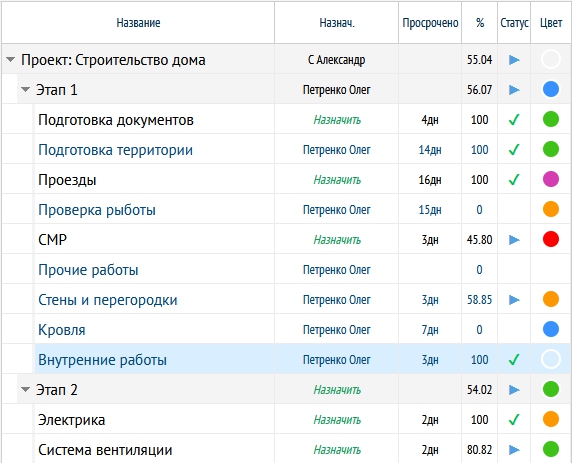Image resolution: width=572 pixels, height=463 pixels.
Task: Click the green checkmark for Подготовка документов
Action: point(514,120)
